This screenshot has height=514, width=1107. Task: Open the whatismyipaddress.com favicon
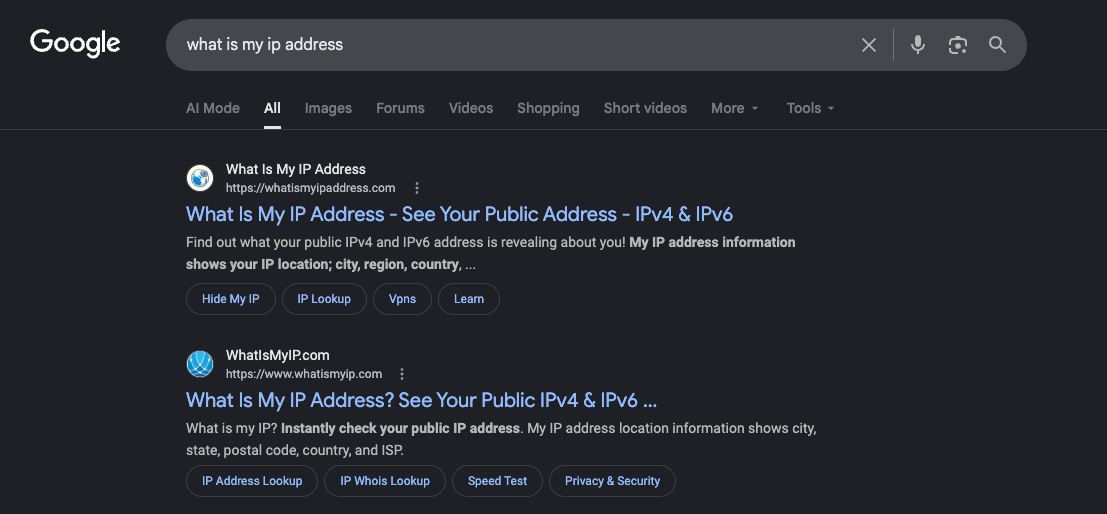[200, 178]
